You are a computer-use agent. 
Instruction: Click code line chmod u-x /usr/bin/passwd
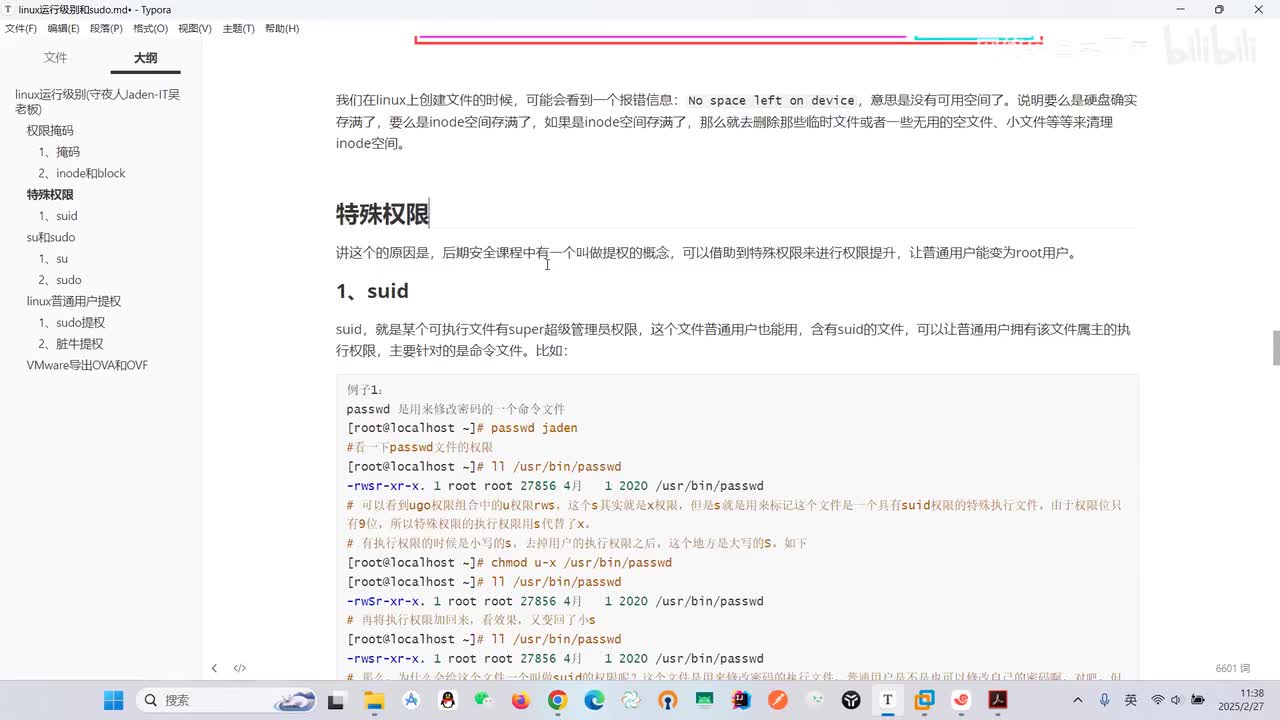581,562
